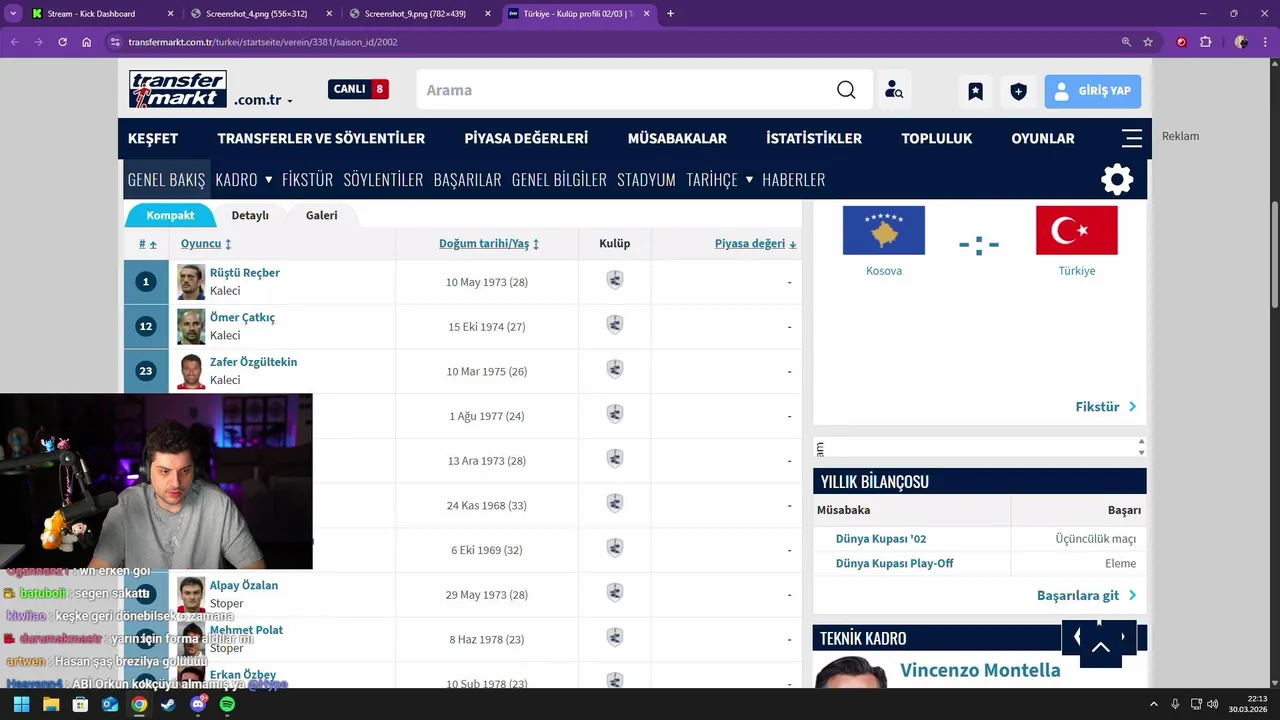Screen dimensions: 1280x720
Task: Click the CANLI live scores button
Action: [x=358, y=89]
